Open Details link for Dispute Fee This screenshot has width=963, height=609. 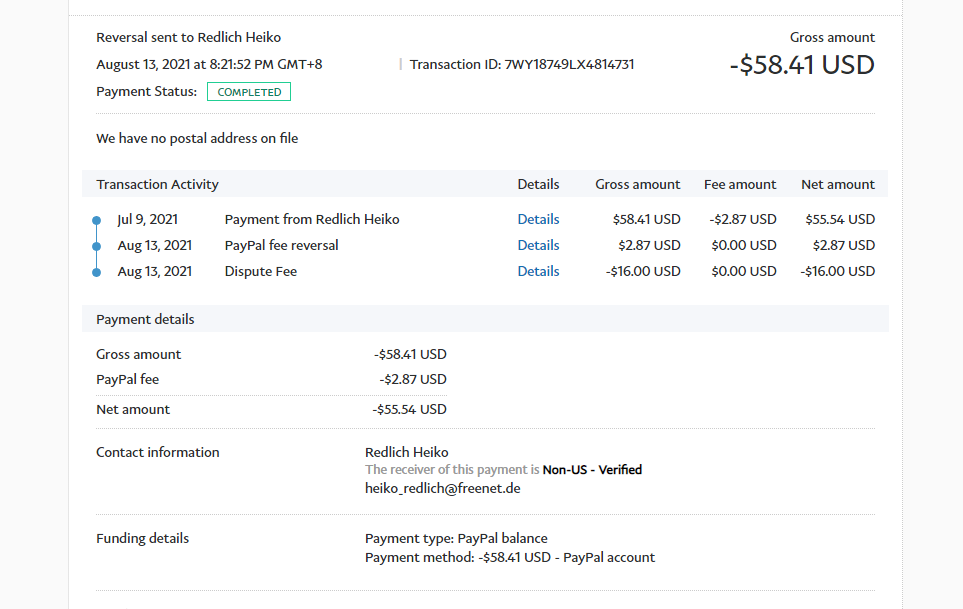tap(538, 271)
